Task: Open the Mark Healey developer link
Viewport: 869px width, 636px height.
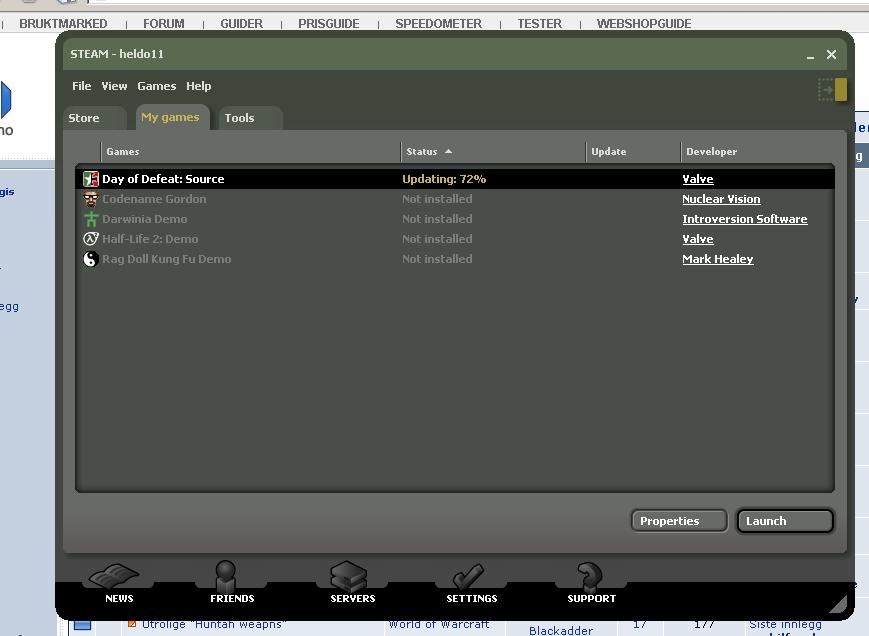Action: point(718,259)
